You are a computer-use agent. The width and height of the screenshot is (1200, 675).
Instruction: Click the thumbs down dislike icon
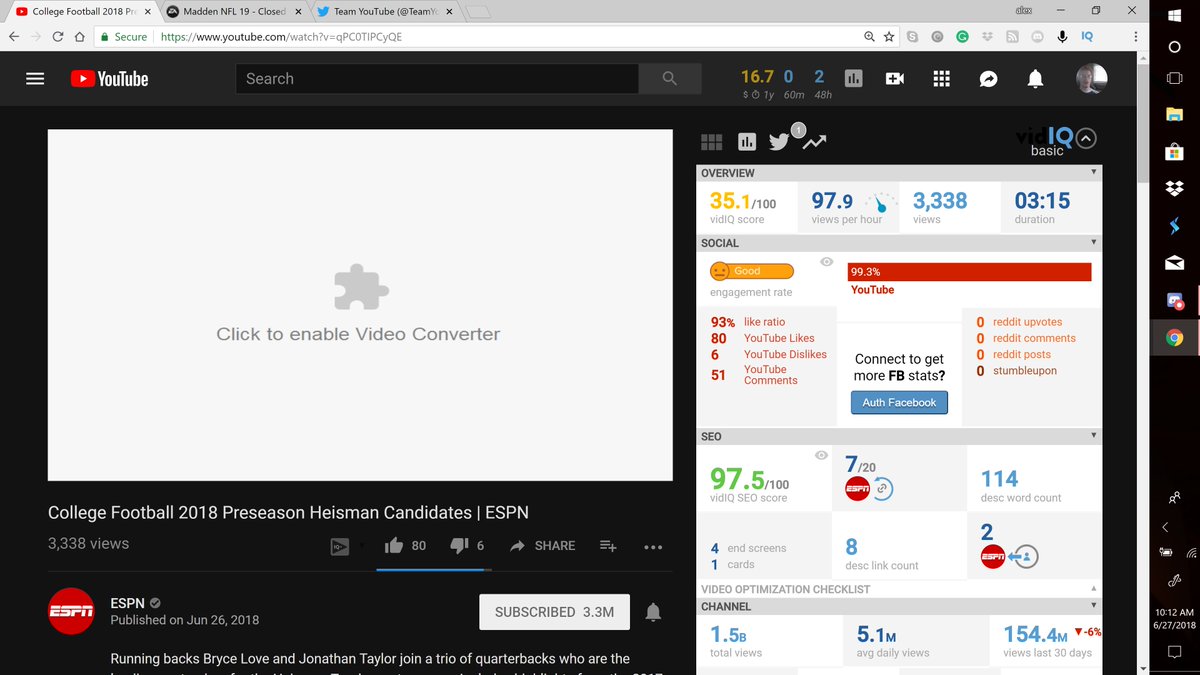[x=460, y=545]
